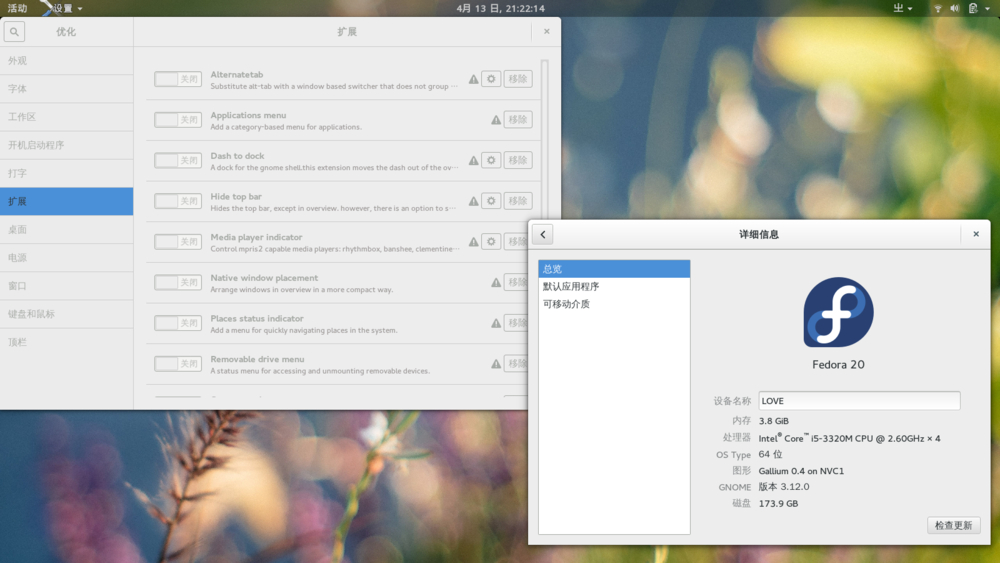The image size is (1000, 563).
Task: Select 开机启动程序 in sidebar
Action: [66, 145]
